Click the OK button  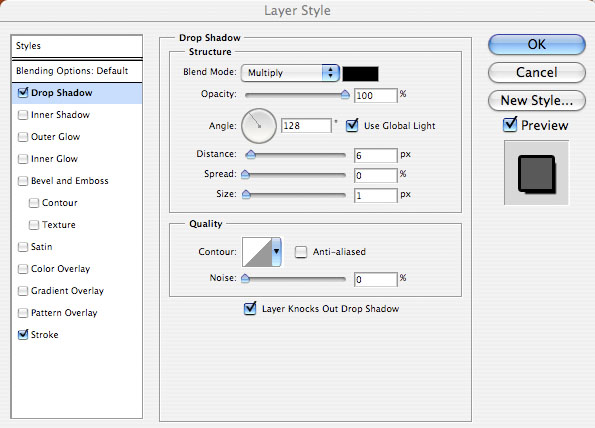coord(537,44)
